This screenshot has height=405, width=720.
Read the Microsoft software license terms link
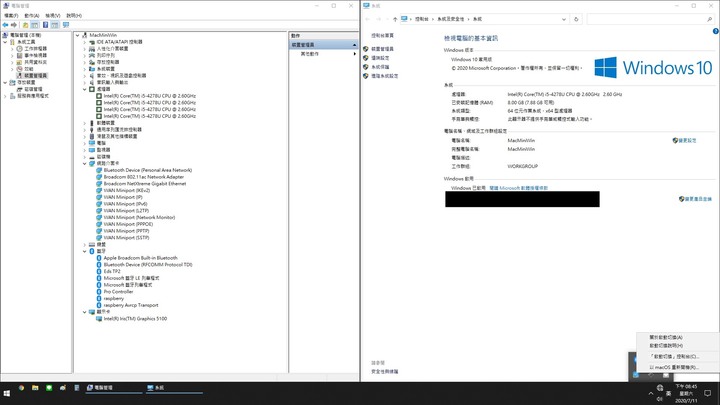518,188
